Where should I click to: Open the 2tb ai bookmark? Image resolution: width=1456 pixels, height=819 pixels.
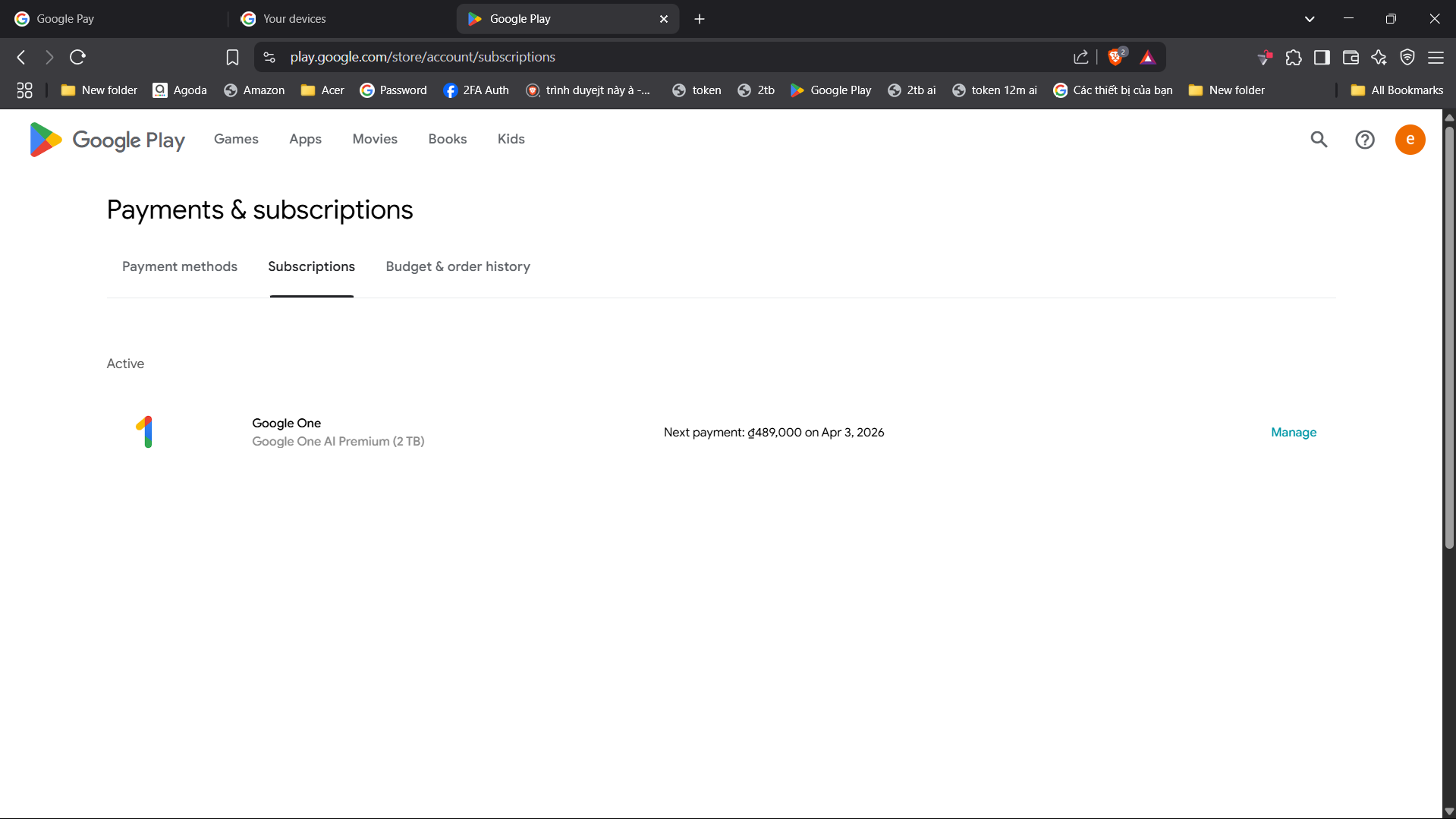tap(911, 90)
